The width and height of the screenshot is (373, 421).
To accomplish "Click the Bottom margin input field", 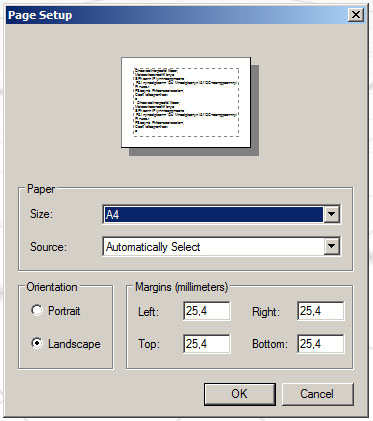I will (321, 344).
